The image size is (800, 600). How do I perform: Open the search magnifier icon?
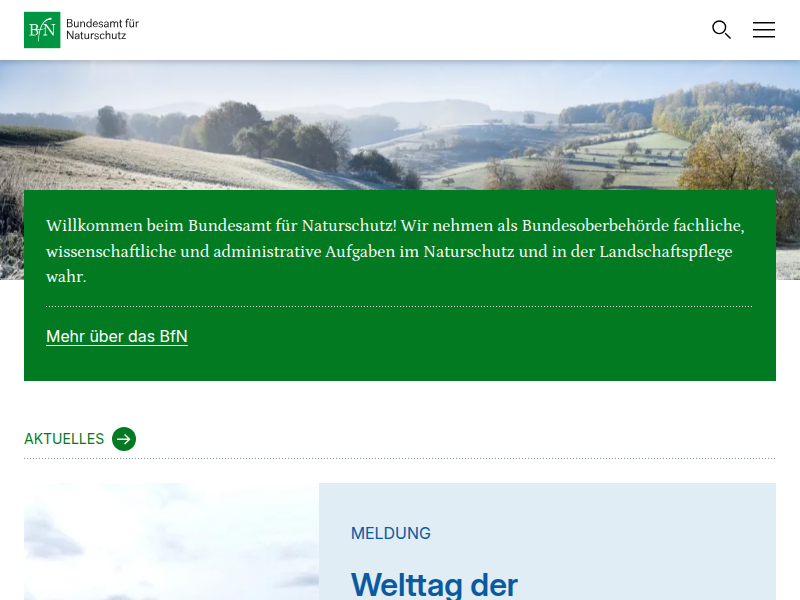(x=721, y=30)
